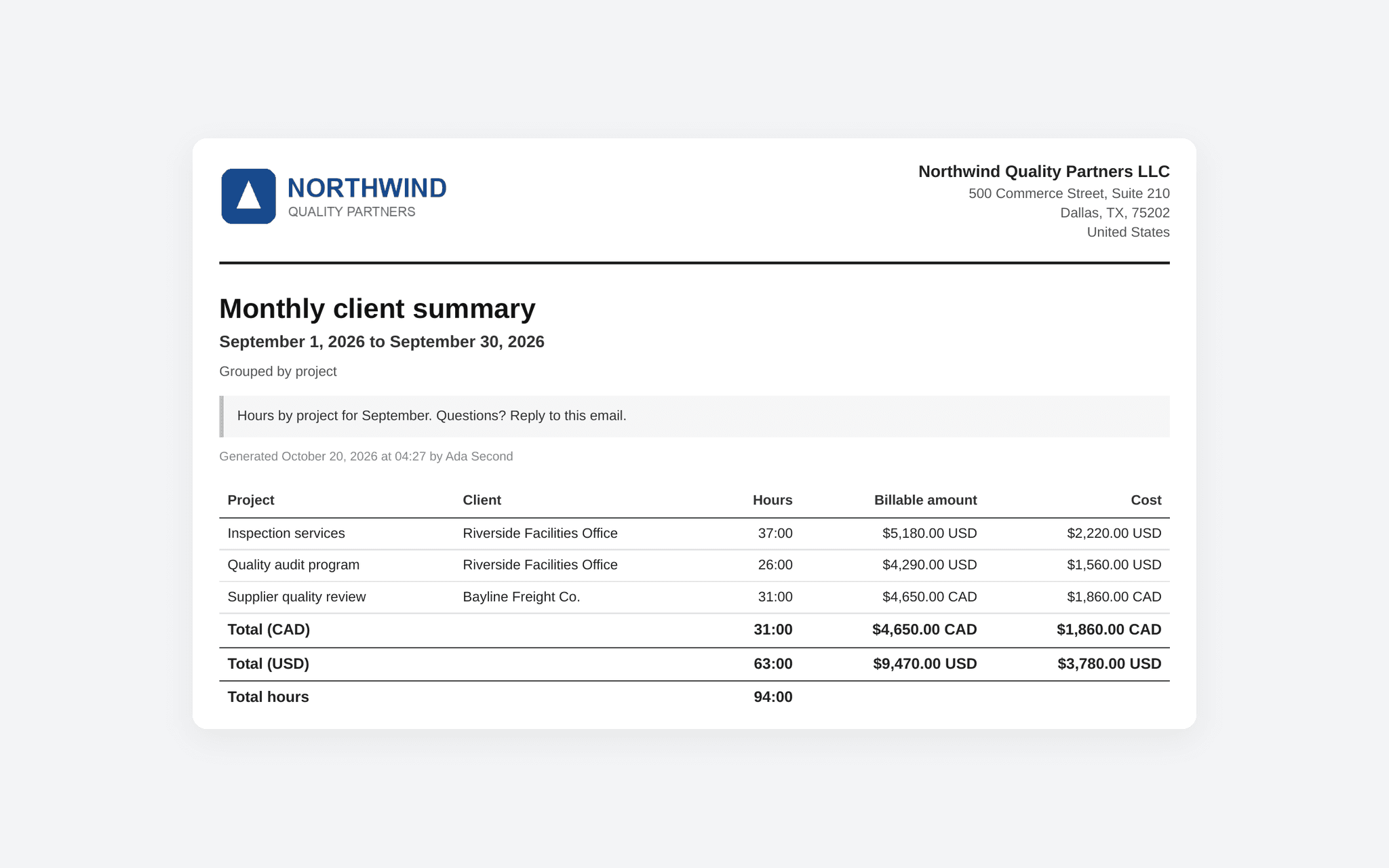This screenshot has height=868, width=1389.
Task: Select the 'Supplier quality review' project cell
Action: tap(296, 597)
